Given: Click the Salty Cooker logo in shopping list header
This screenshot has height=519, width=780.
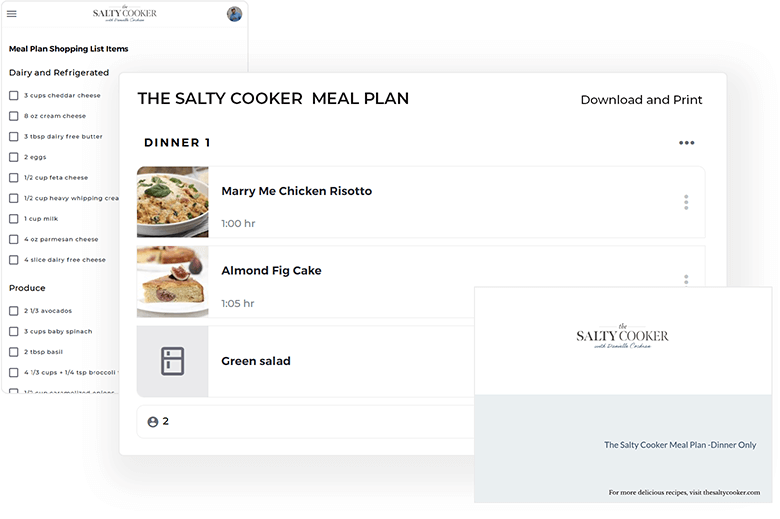Looking at the screenshot, I should 124,14.
